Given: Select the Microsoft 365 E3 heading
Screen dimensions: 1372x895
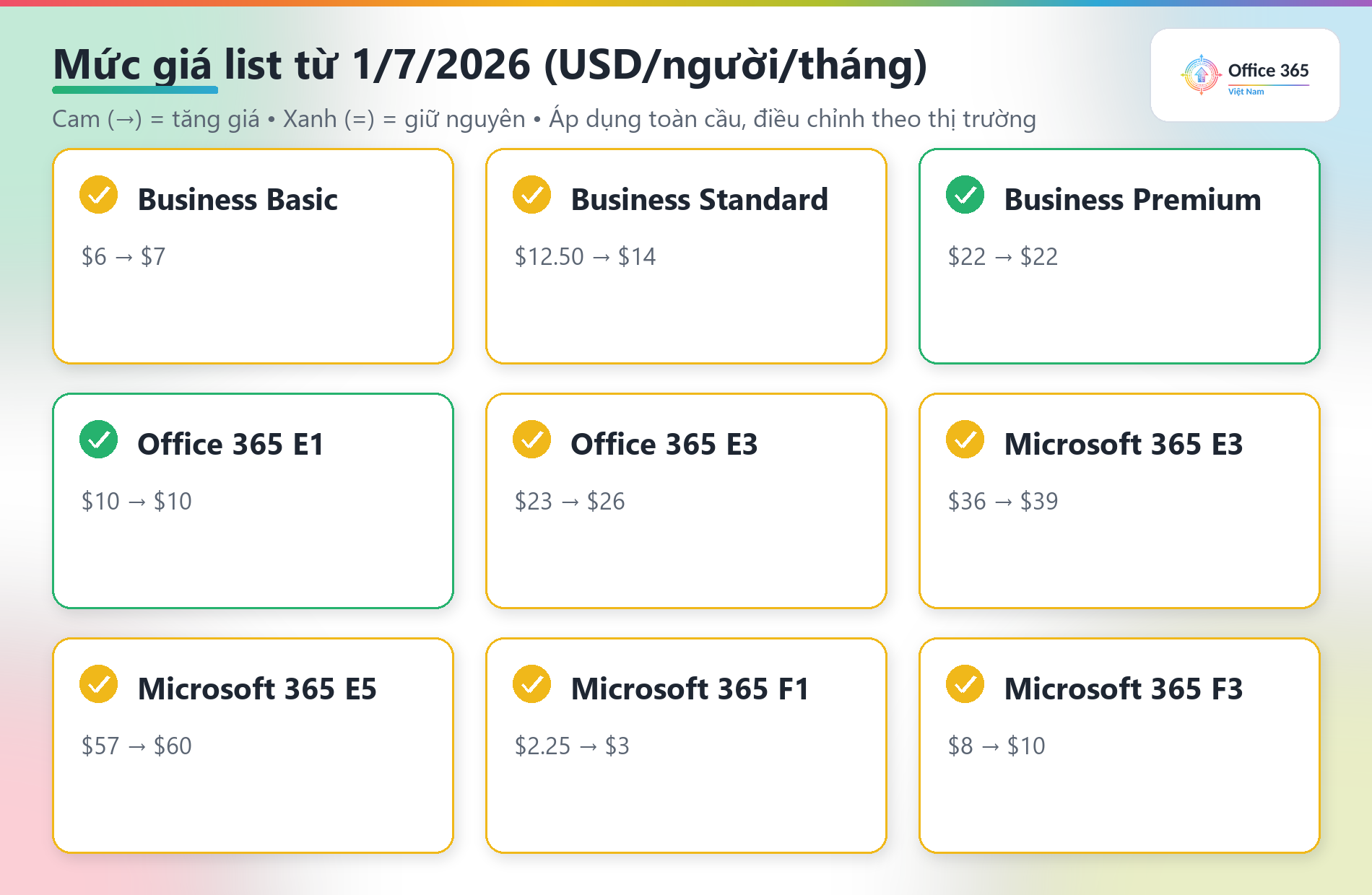Looking at the screenshot, I should point(1124,444).
